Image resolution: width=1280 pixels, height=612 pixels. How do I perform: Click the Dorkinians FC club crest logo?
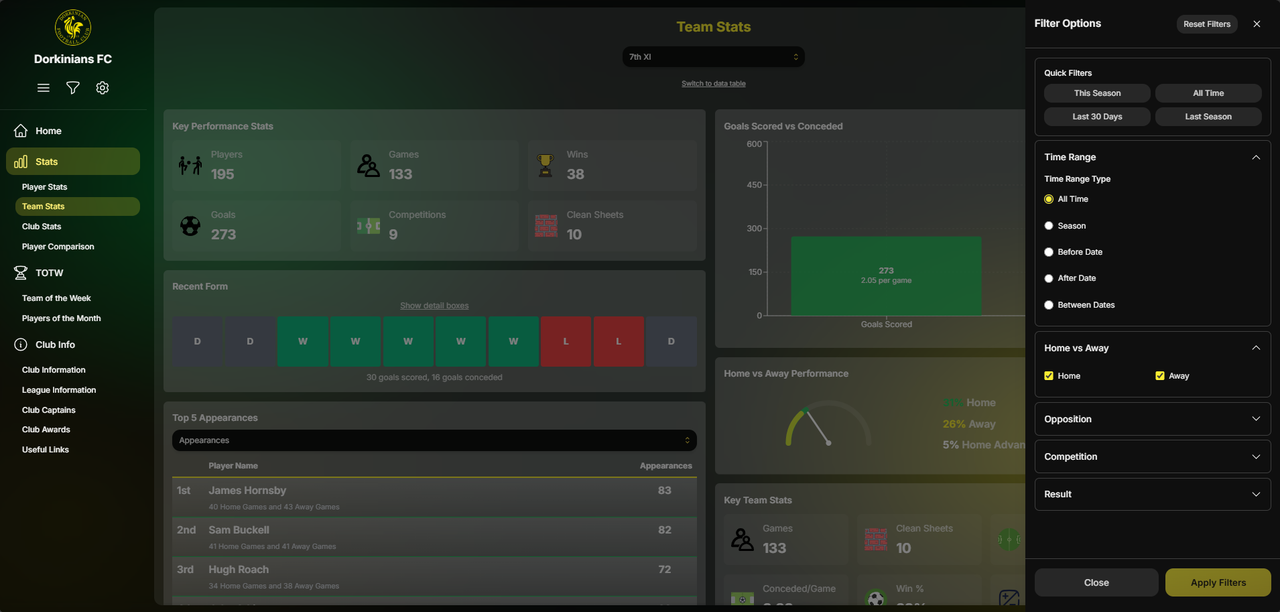tap(73, 28)
